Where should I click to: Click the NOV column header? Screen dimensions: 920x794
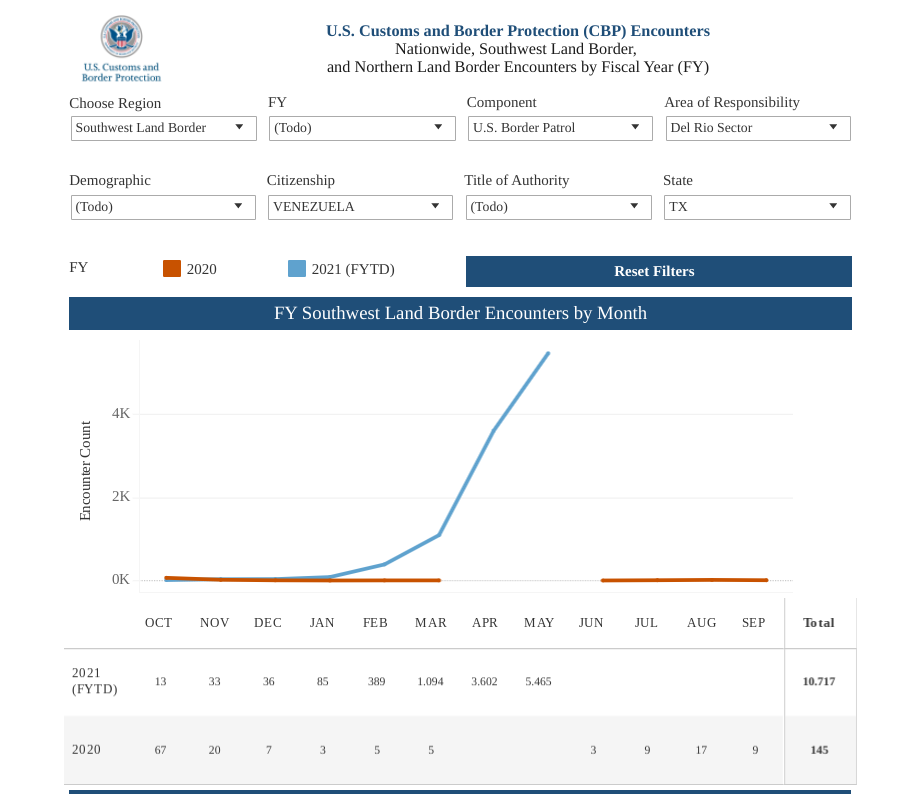pyautogui.click(x=214, y=623)
